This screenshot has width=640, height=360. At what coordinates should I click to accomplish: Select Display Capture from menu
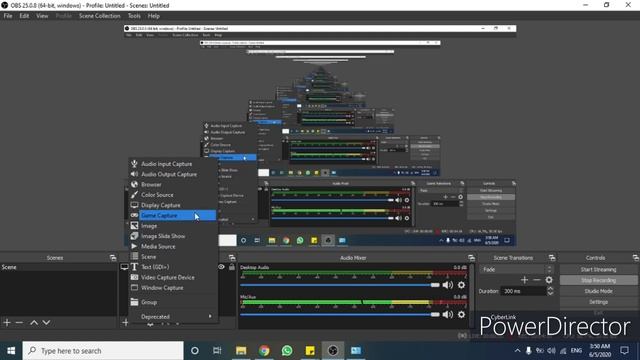tap(173, 205)
